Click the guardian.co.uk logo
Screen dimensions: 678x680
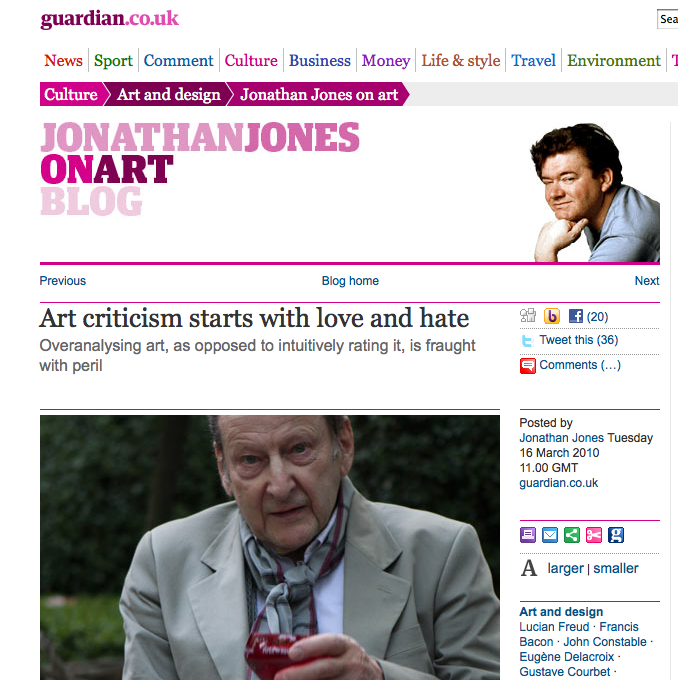pos(109,19)
